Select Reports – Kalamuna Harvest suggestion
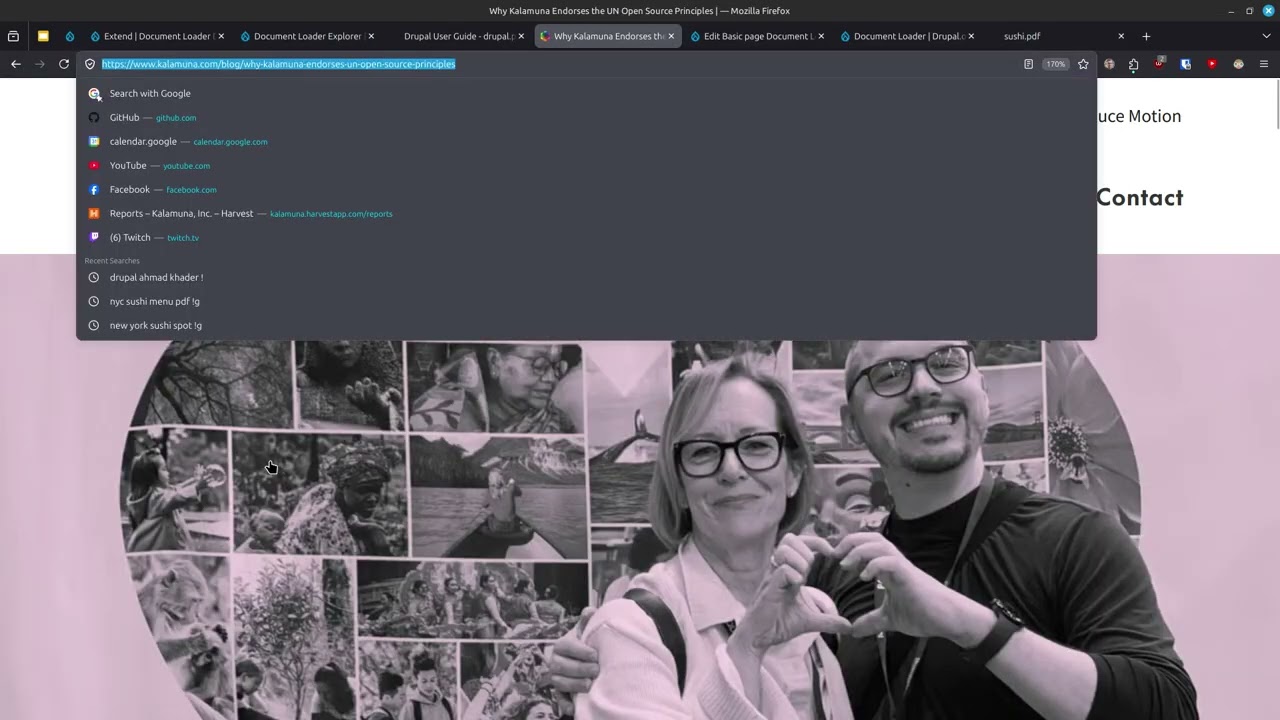Viewport: 1280px width, 720px height. point(586,213)
